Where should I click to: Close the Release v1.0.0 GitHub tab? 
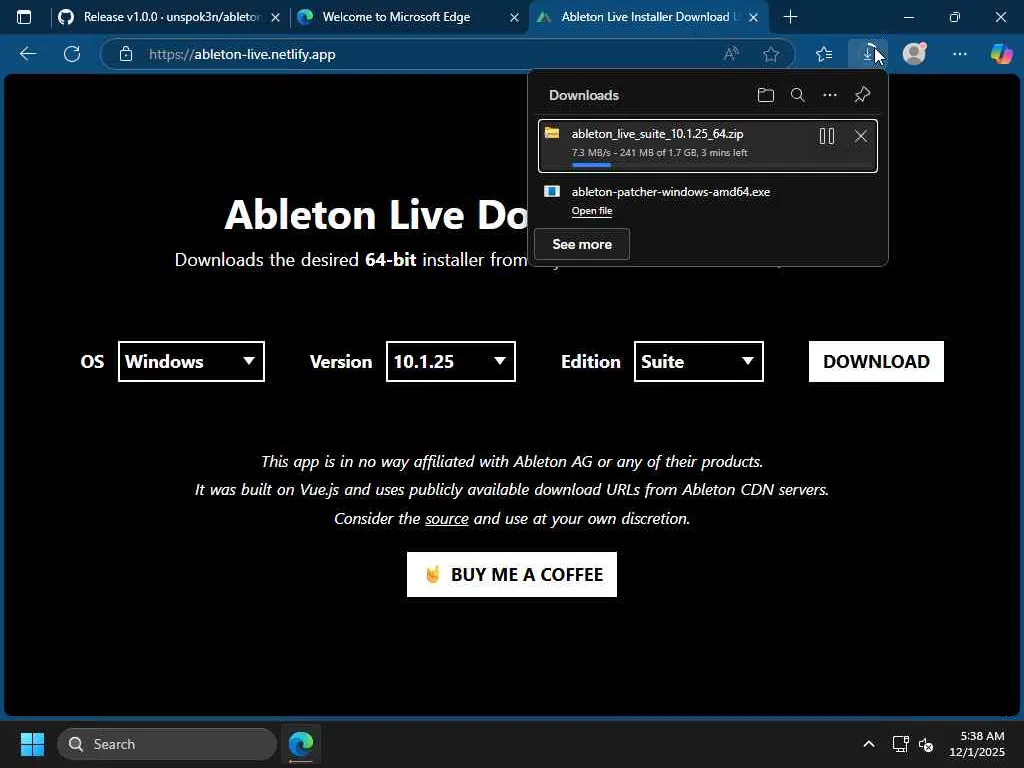276,18
